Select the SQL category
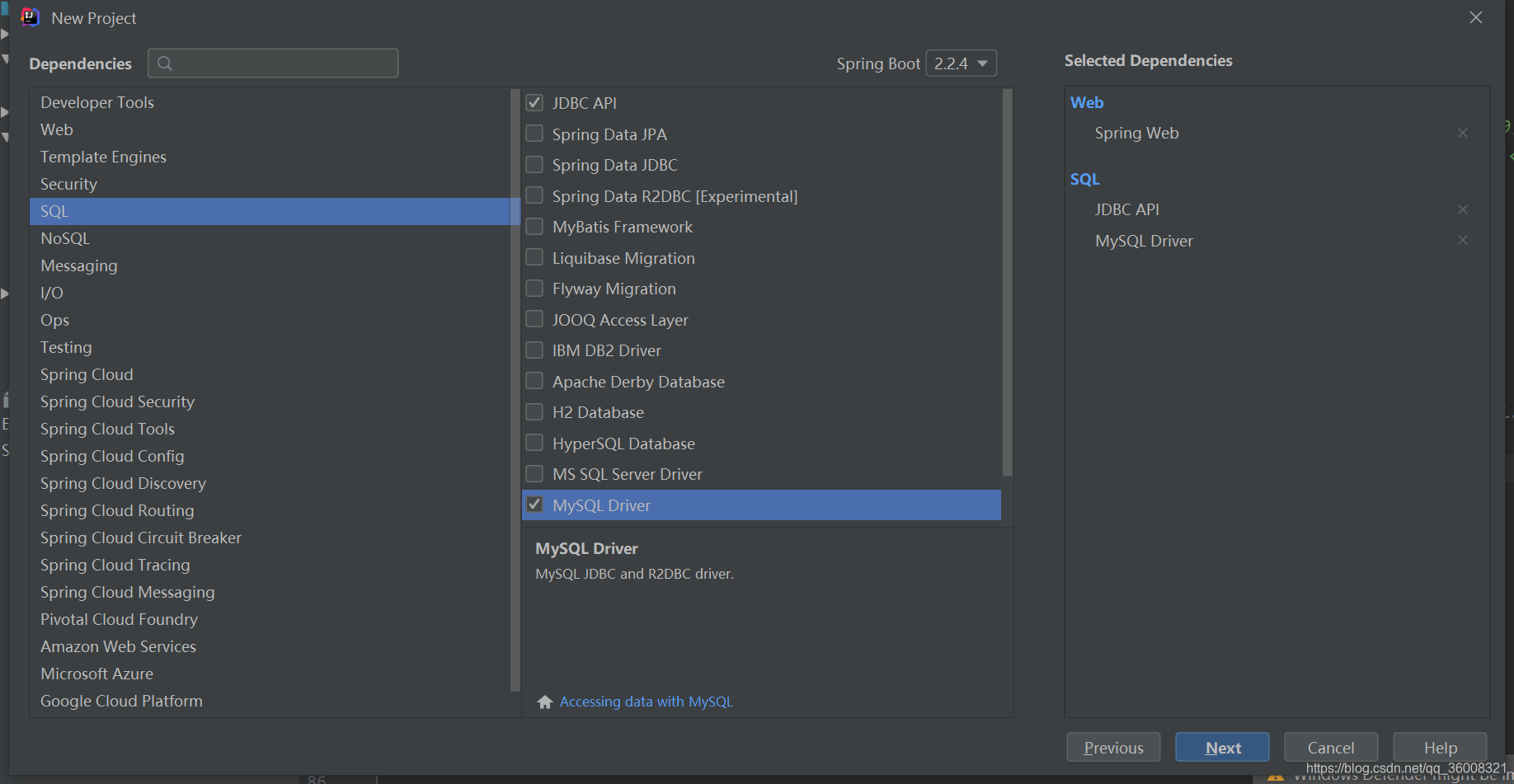The image size is (1514, 784). pos(270,211)
